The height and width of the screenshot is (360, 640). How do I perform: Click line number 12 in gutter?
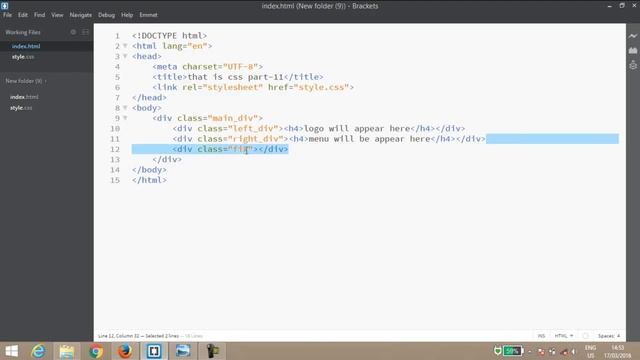click(115, 149)
